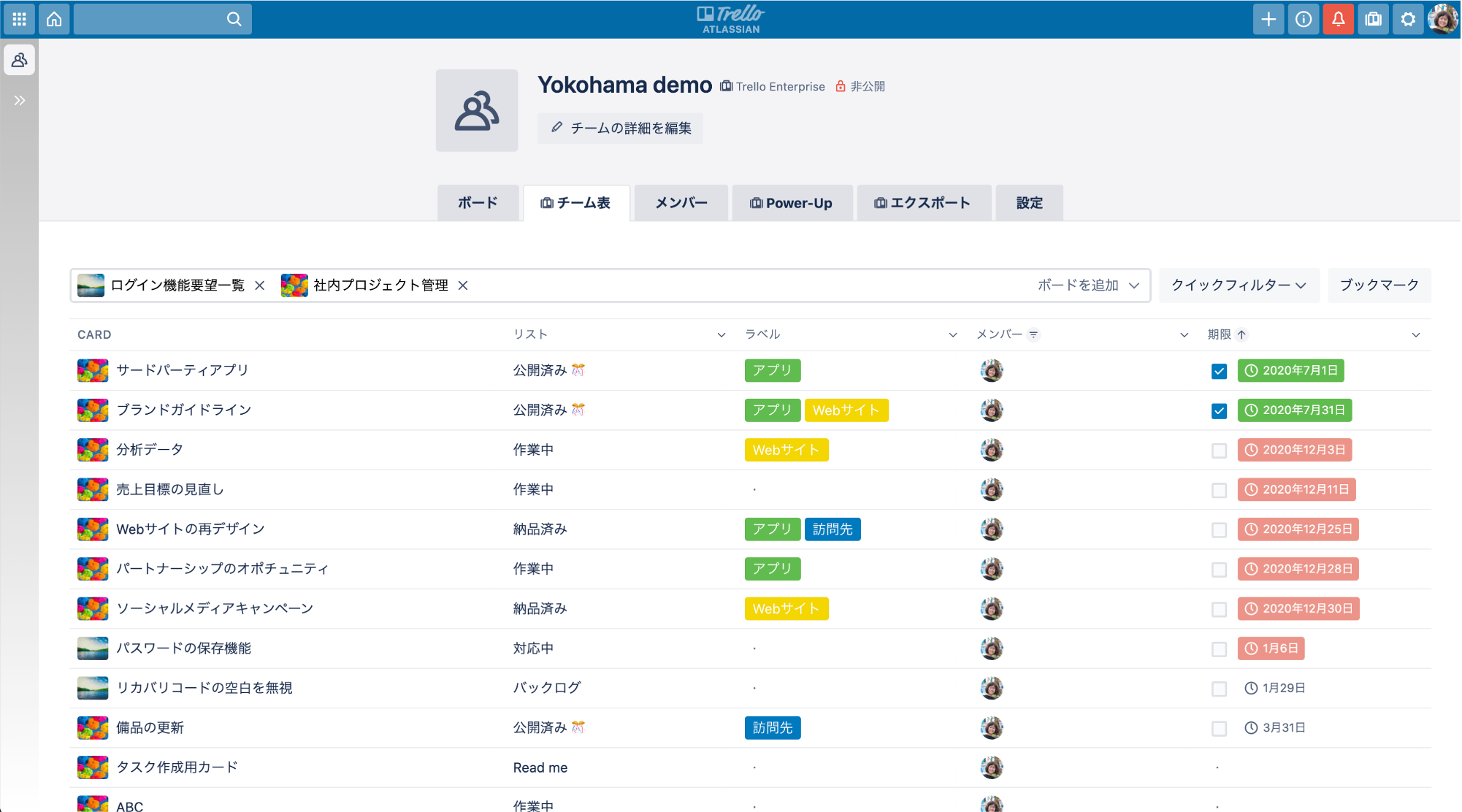Open the information icon in header
The height and width of the screenshot is (812, 1462).
(x=1304, y=19)
